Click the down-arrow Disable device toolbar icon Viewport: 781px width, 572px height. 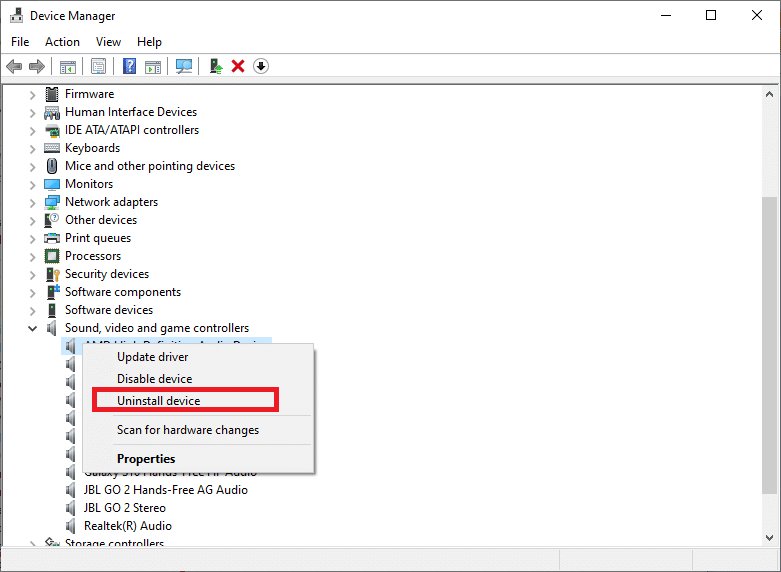point(261,66)
